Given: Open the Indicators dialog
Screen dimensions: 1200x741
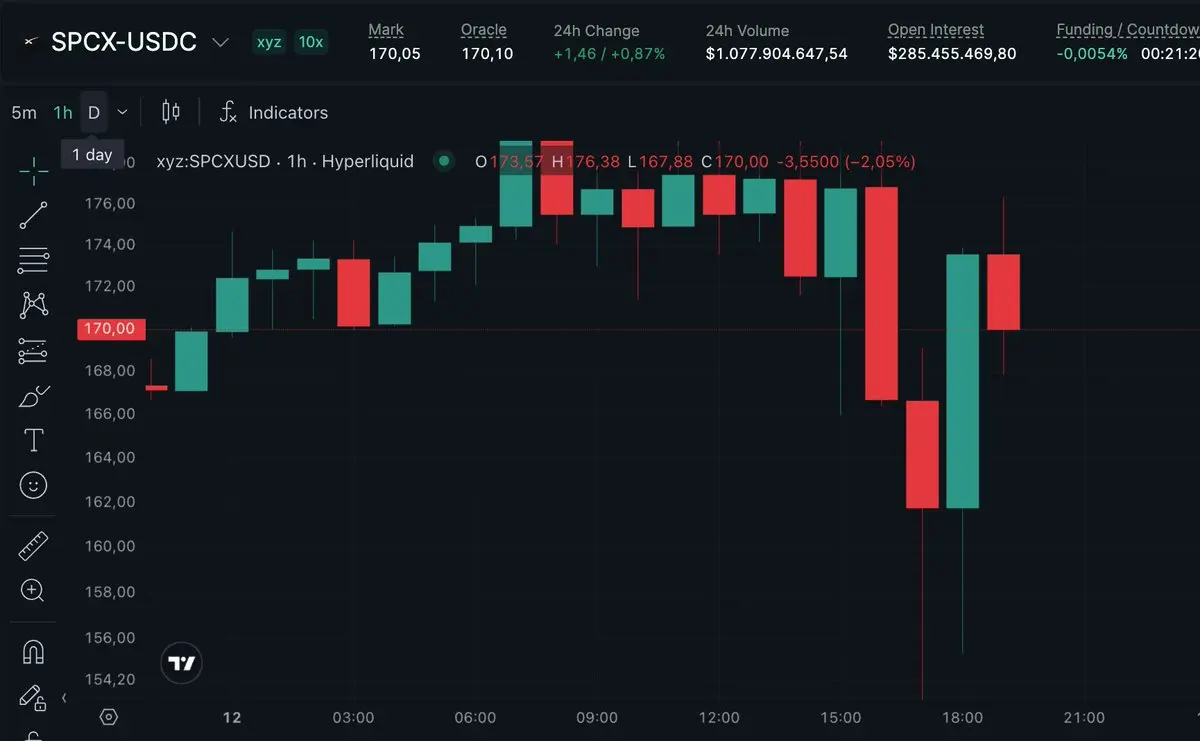Looking at the screenshot, I should click(x=273, y=112).
